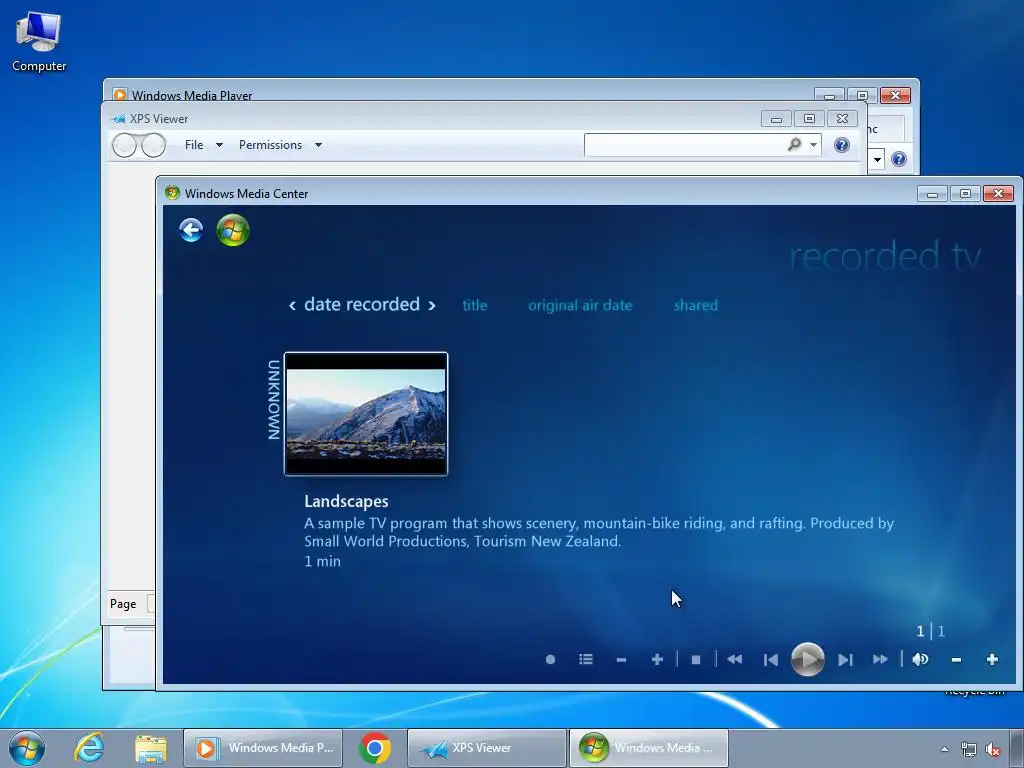This screenshot has height=768, width=1024.
Task: Close the XPS Viewer window
Action: (842, 119)
